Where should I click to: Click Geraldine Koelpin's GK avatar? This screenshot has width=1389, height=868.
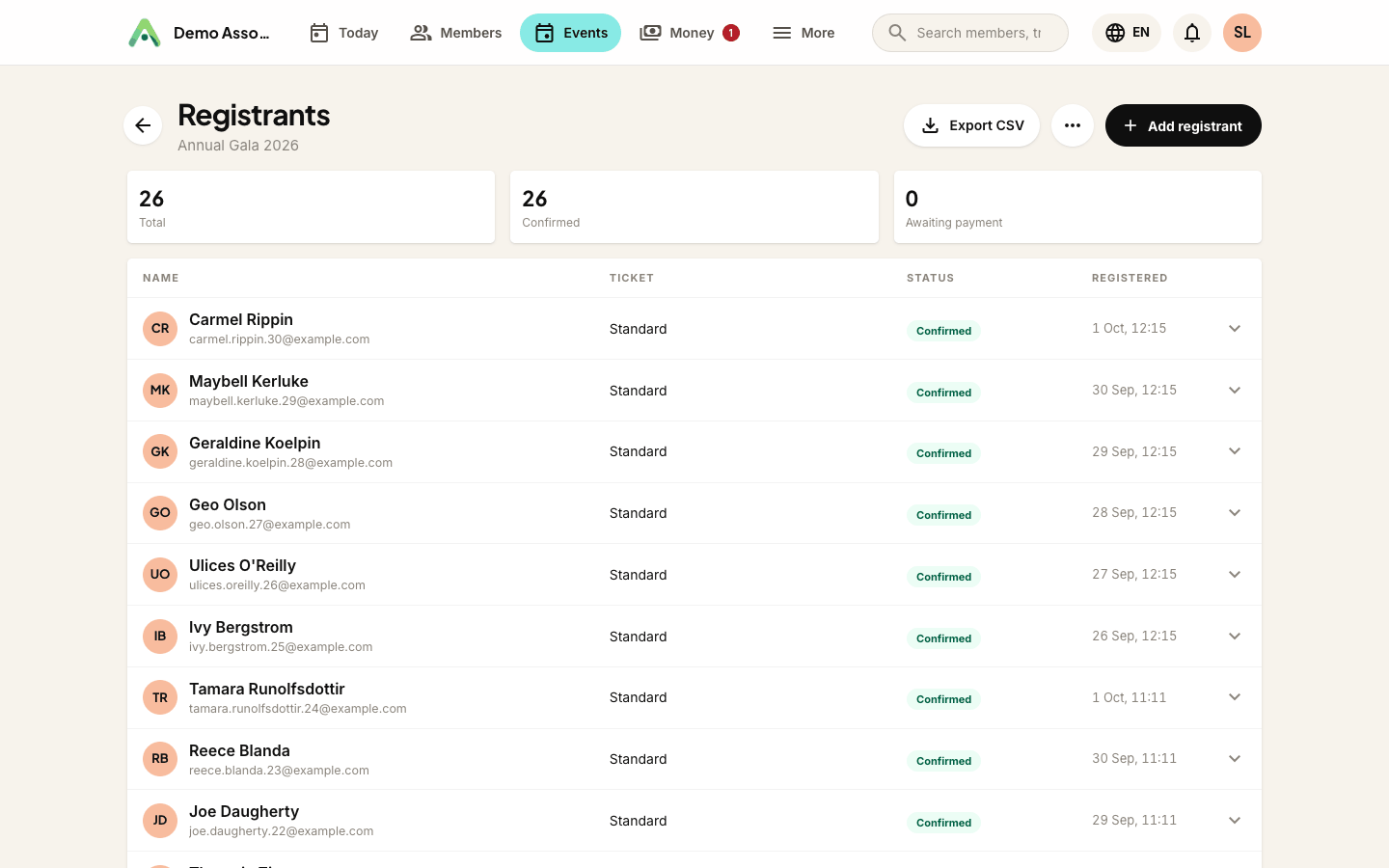[x=160, y=451]
